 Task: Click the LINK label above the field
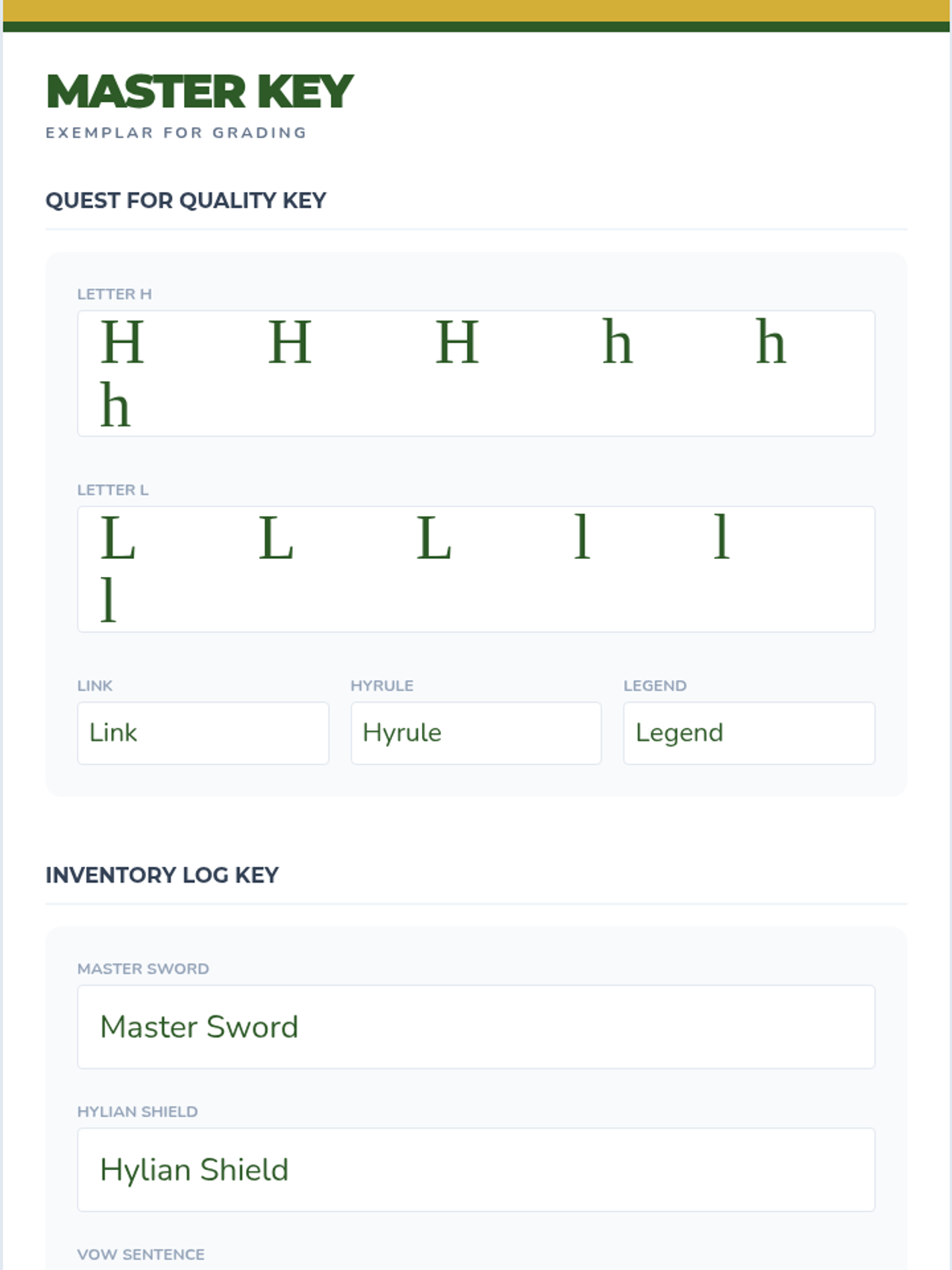point(95,686)
